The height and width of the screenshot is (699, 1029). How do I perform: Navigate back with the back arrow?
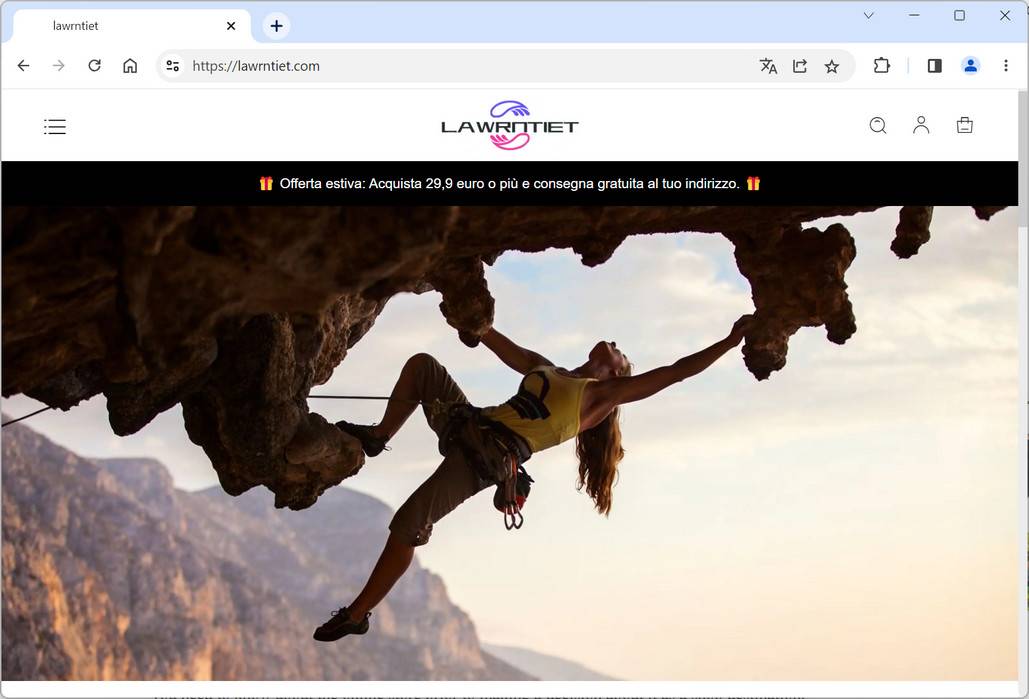pos(23,65)
